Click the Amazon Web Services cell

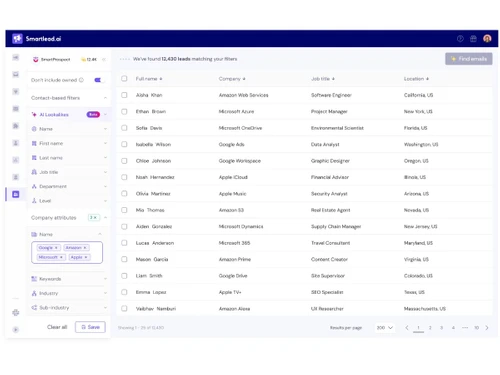pyautogui.click(x=243, y=95)
